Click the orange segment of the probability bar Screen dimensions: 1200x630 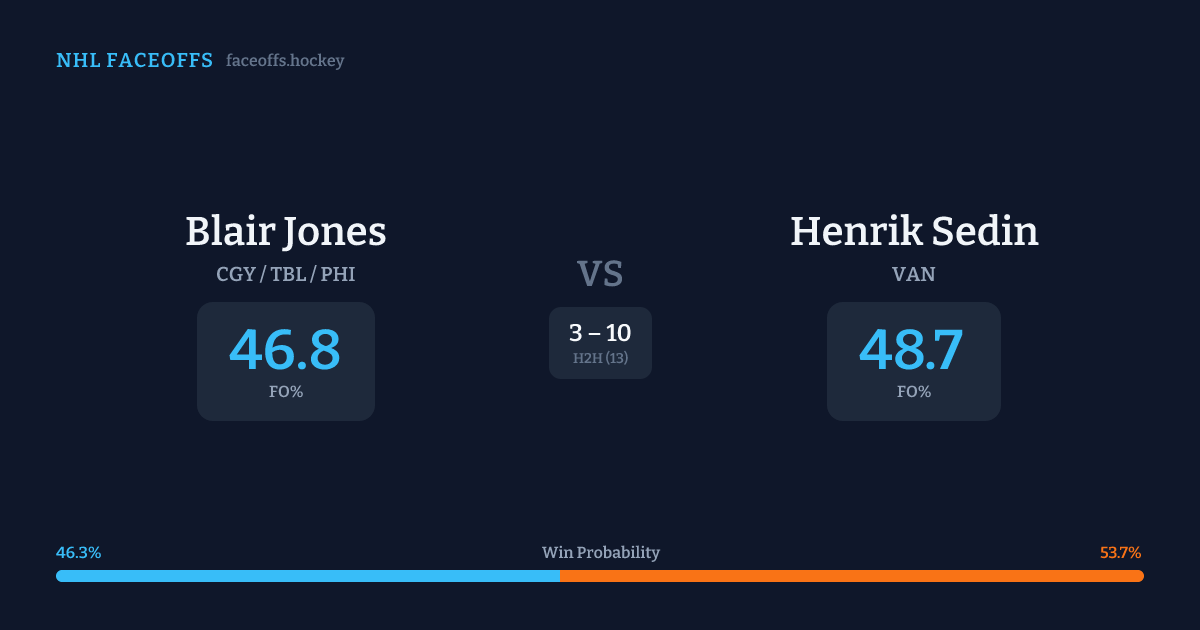click(x=850, y=576)
